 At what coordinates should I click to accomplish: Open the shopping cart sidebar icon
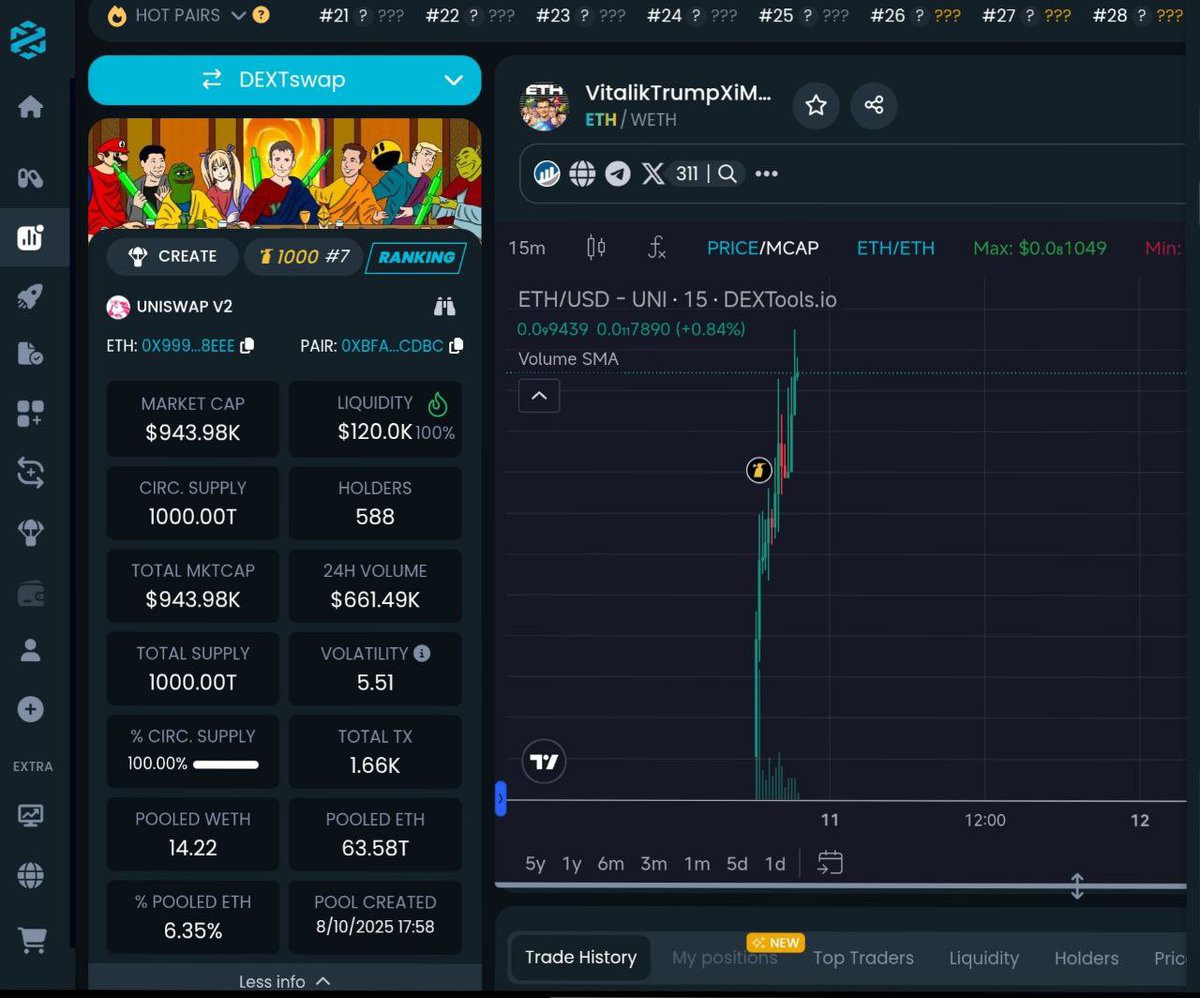point(32,939)
